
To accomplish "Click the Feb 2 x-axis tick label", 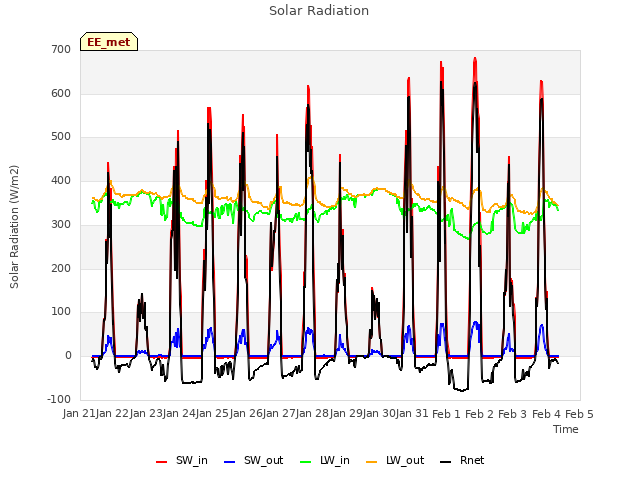I will point(480,414).
